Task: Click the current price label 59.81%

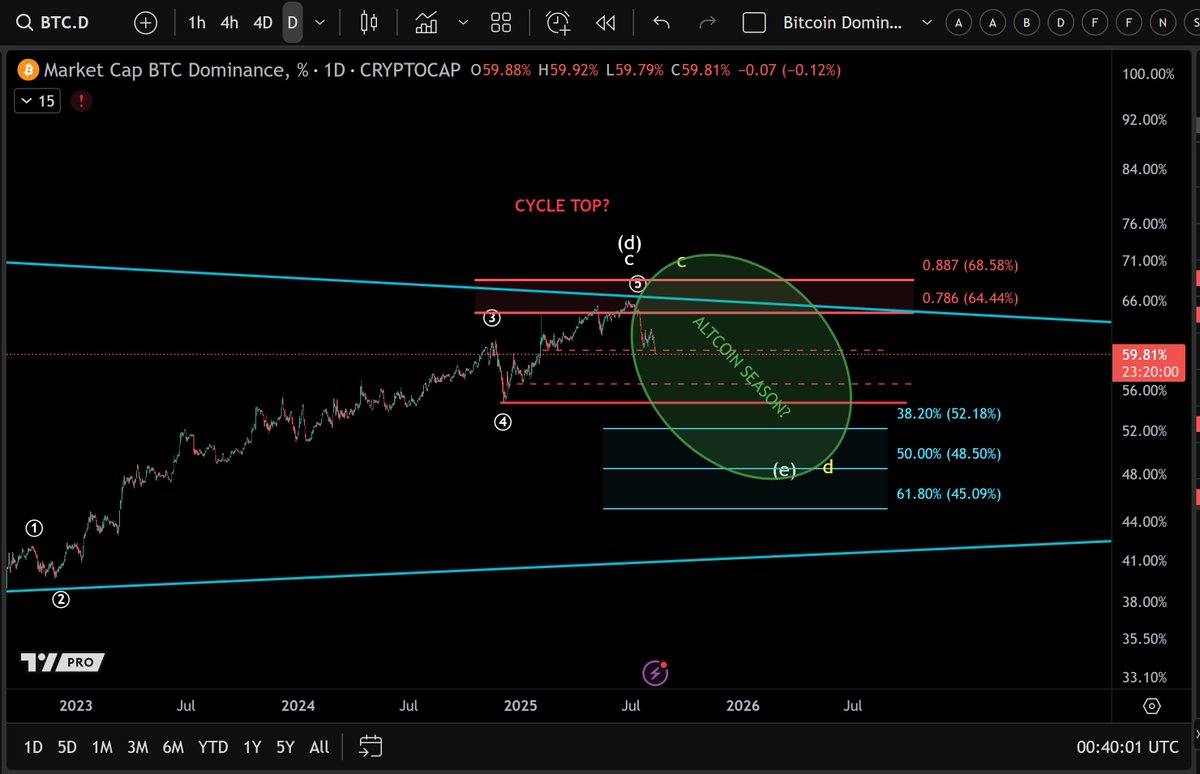Action: point(1148,353)
